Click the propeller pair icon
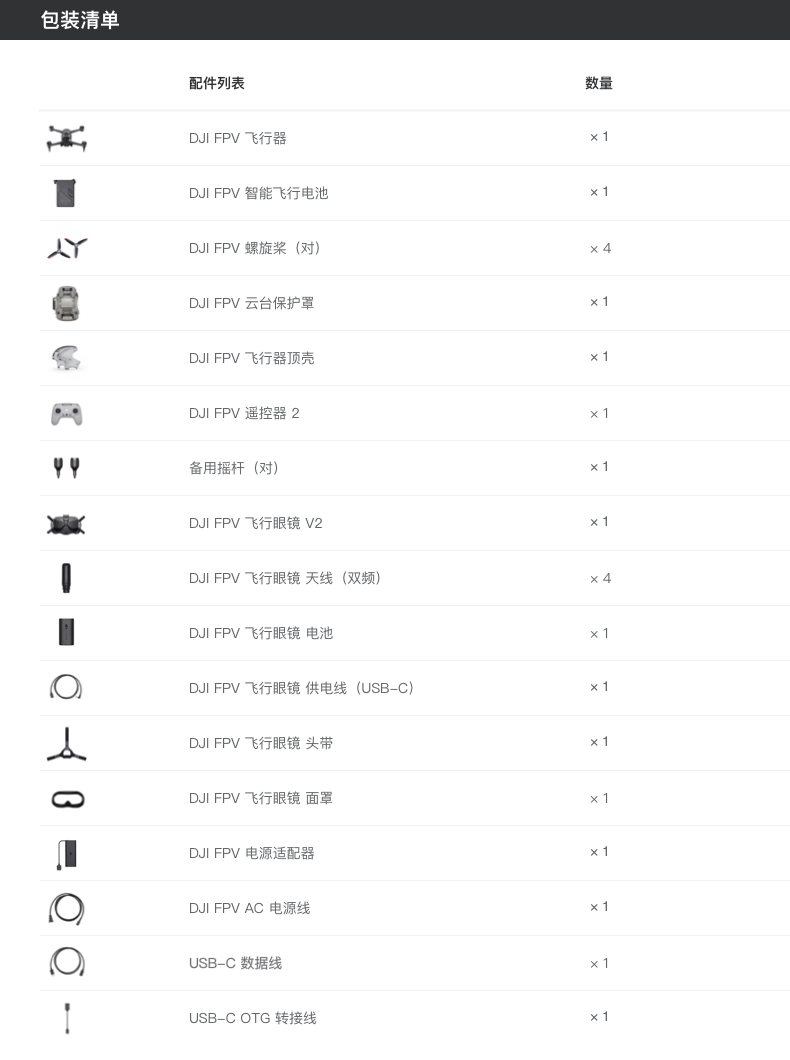 pos(67,248)
